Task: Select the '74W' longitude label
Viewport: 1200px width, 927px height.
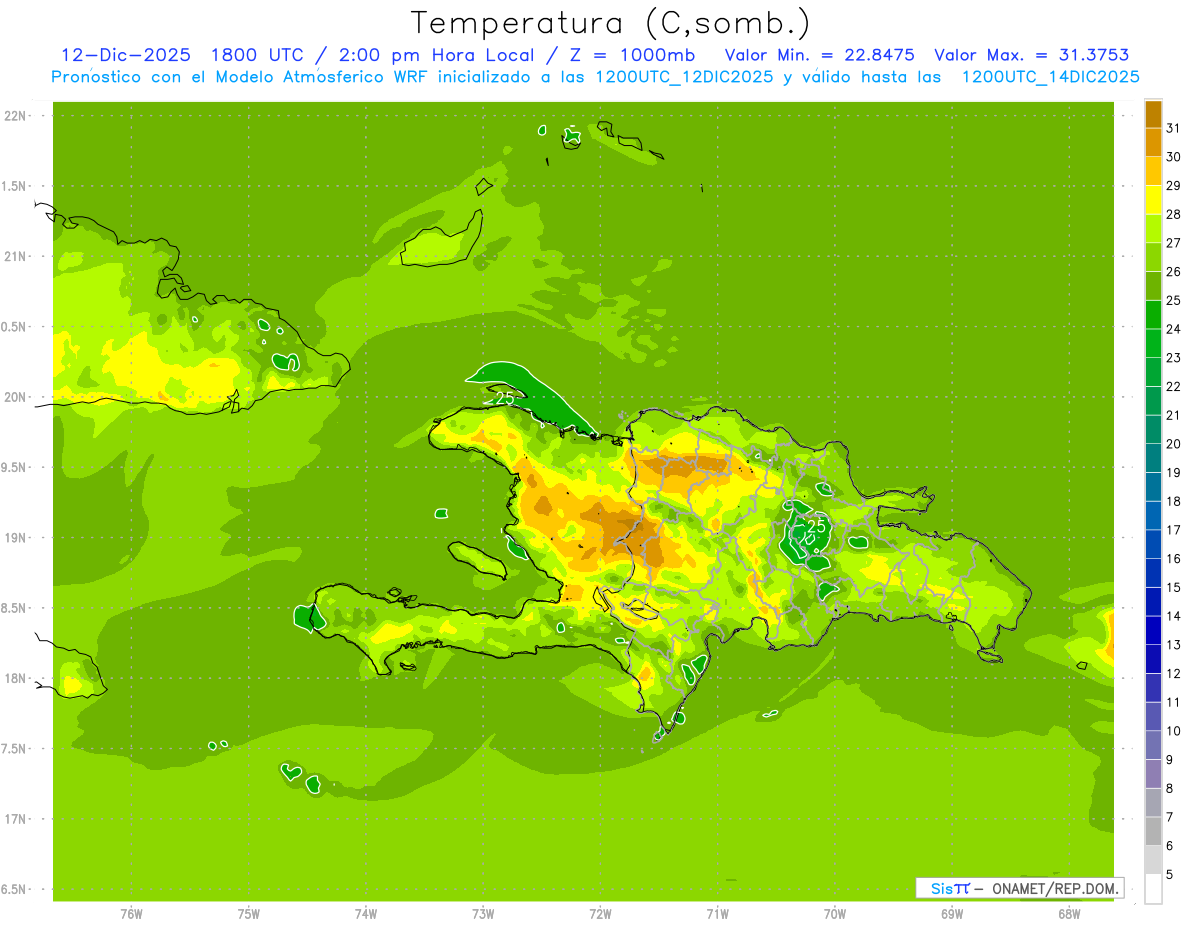Action: [366, 914]
